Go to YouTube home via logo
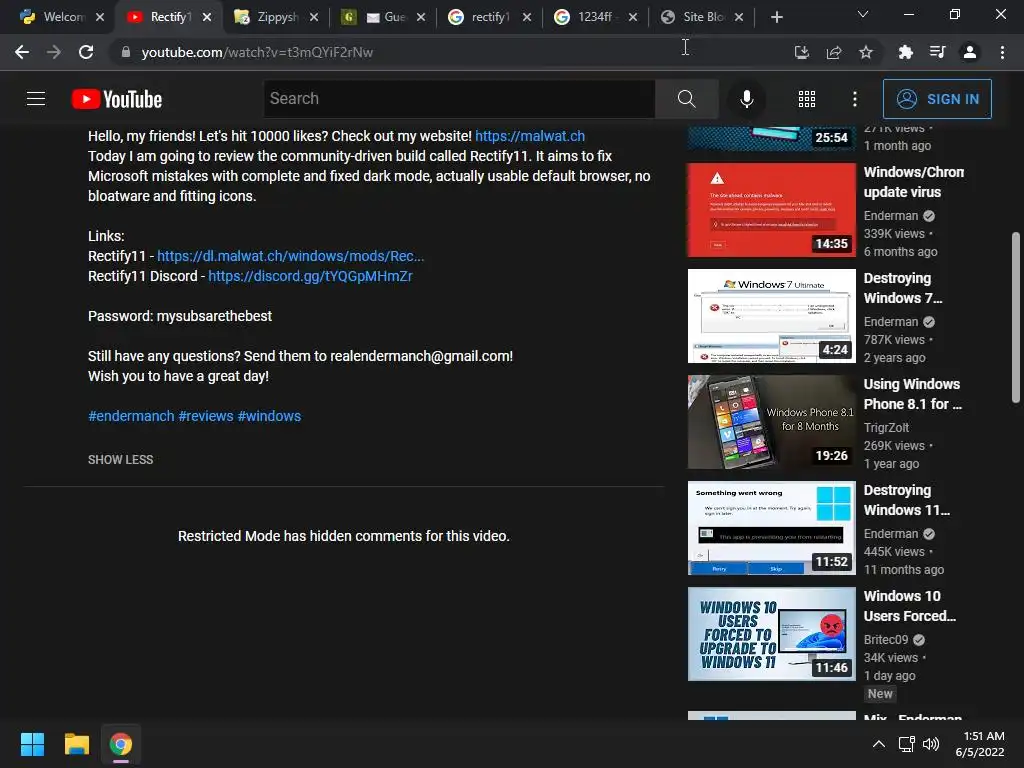Image resolution: width=1024 pixels, height=768 pixels. 117,99
